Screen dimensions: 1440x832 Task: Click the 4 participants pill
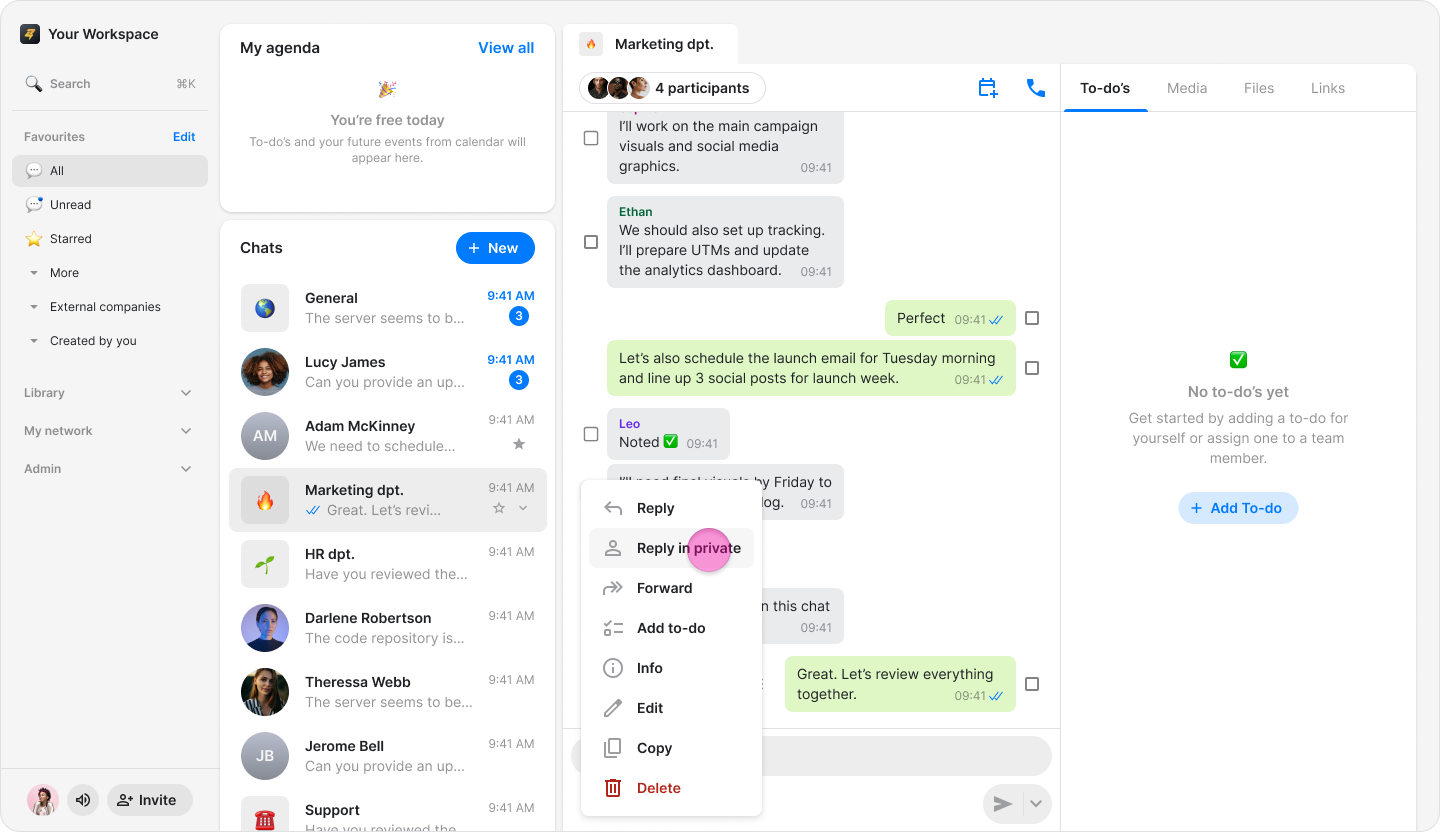coord(672,88)
